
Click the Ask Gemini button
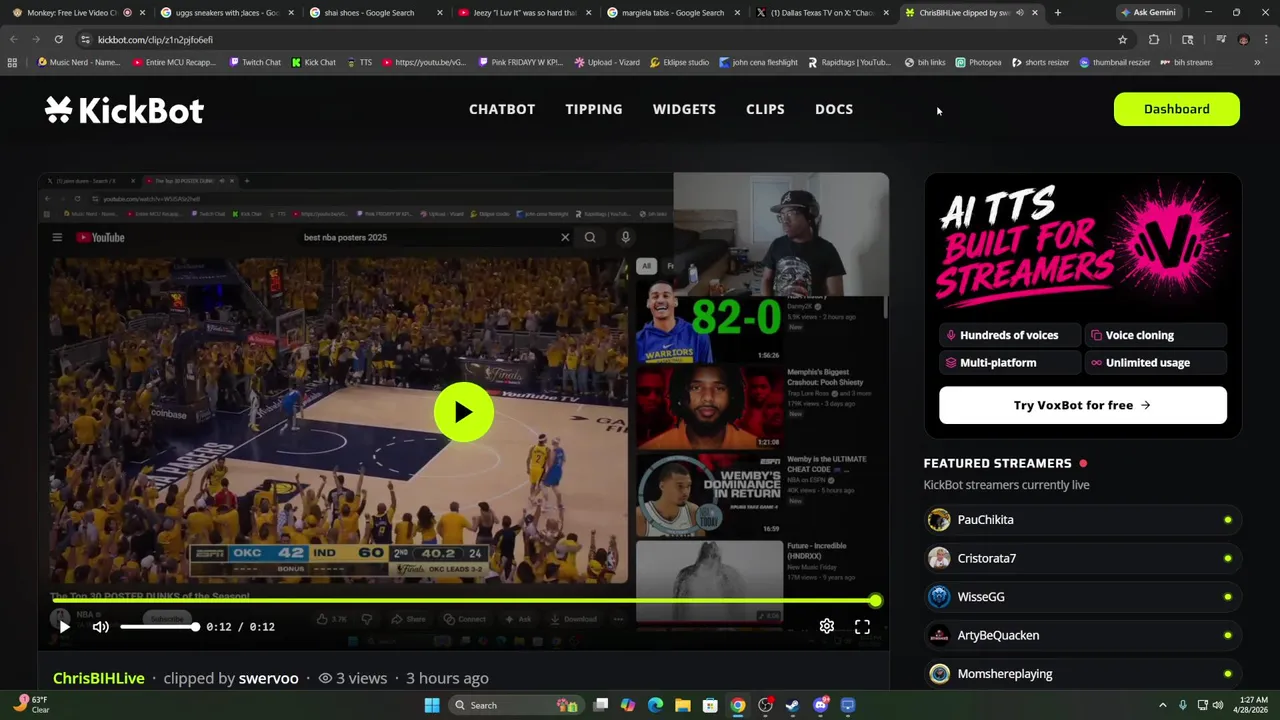1148,13
